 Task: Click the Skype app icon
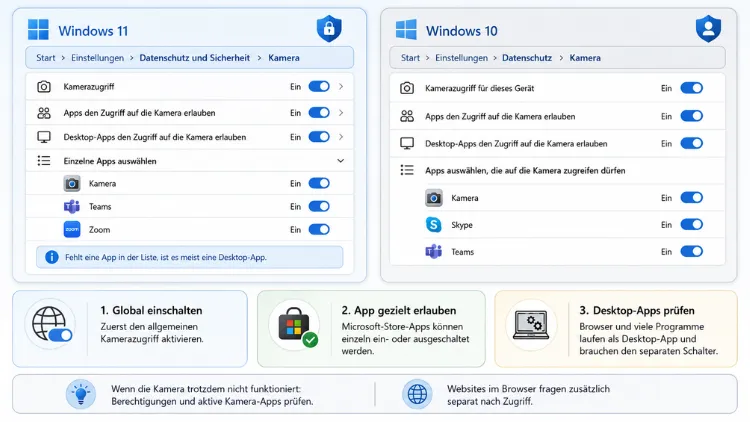[x=434, y=225]
